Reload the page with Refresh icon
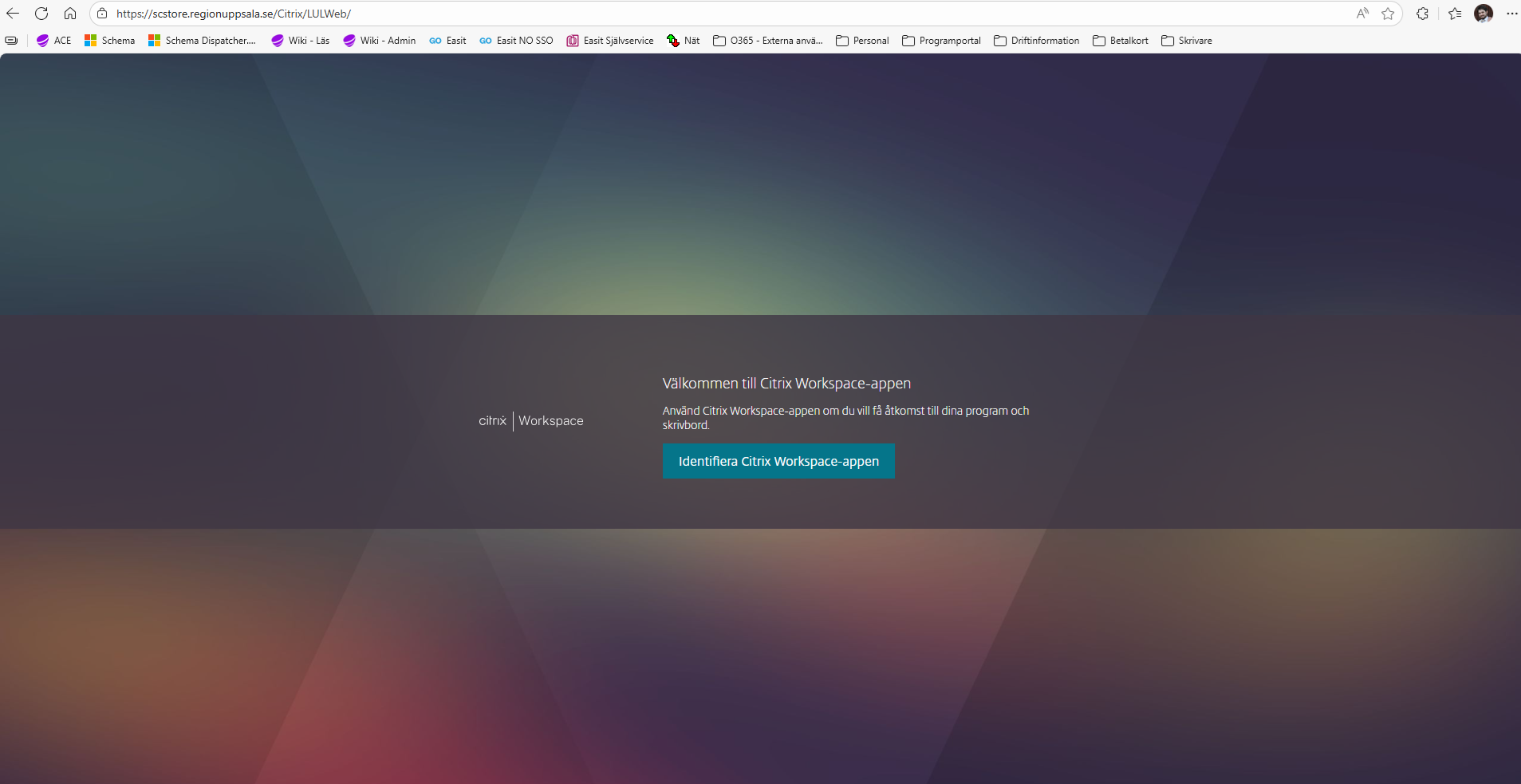Screen dimensions: 1521x784 click(x=41, y=14)
